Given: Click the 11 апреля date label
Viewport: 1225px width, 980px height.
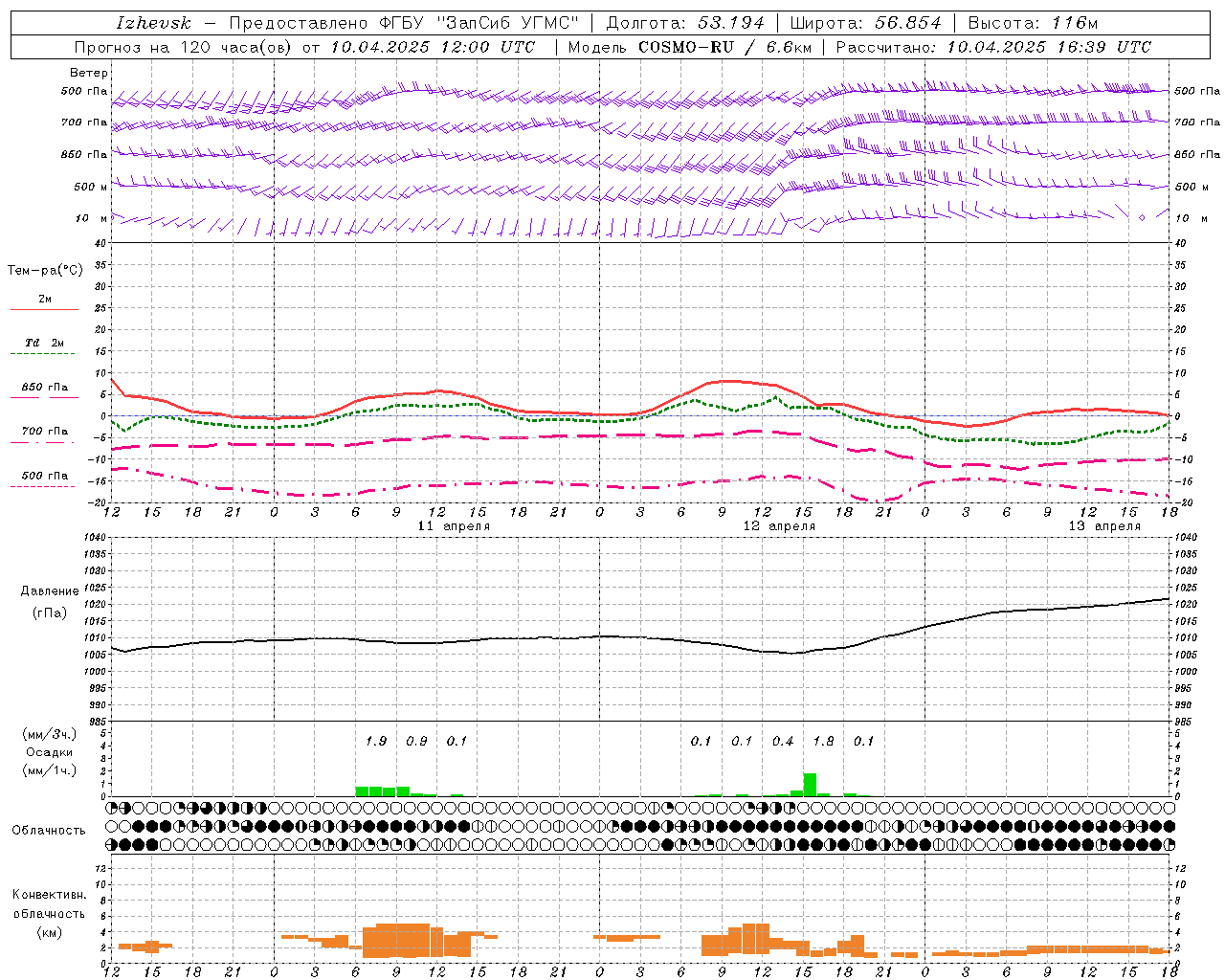Looking at the screenshot, I should tap(454, 526).
